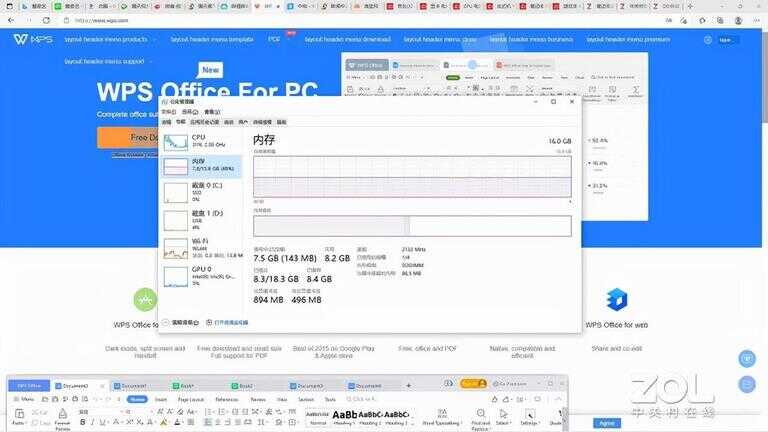Select the CPU graph in Task Manager sidebar

(x=176, y=142)
